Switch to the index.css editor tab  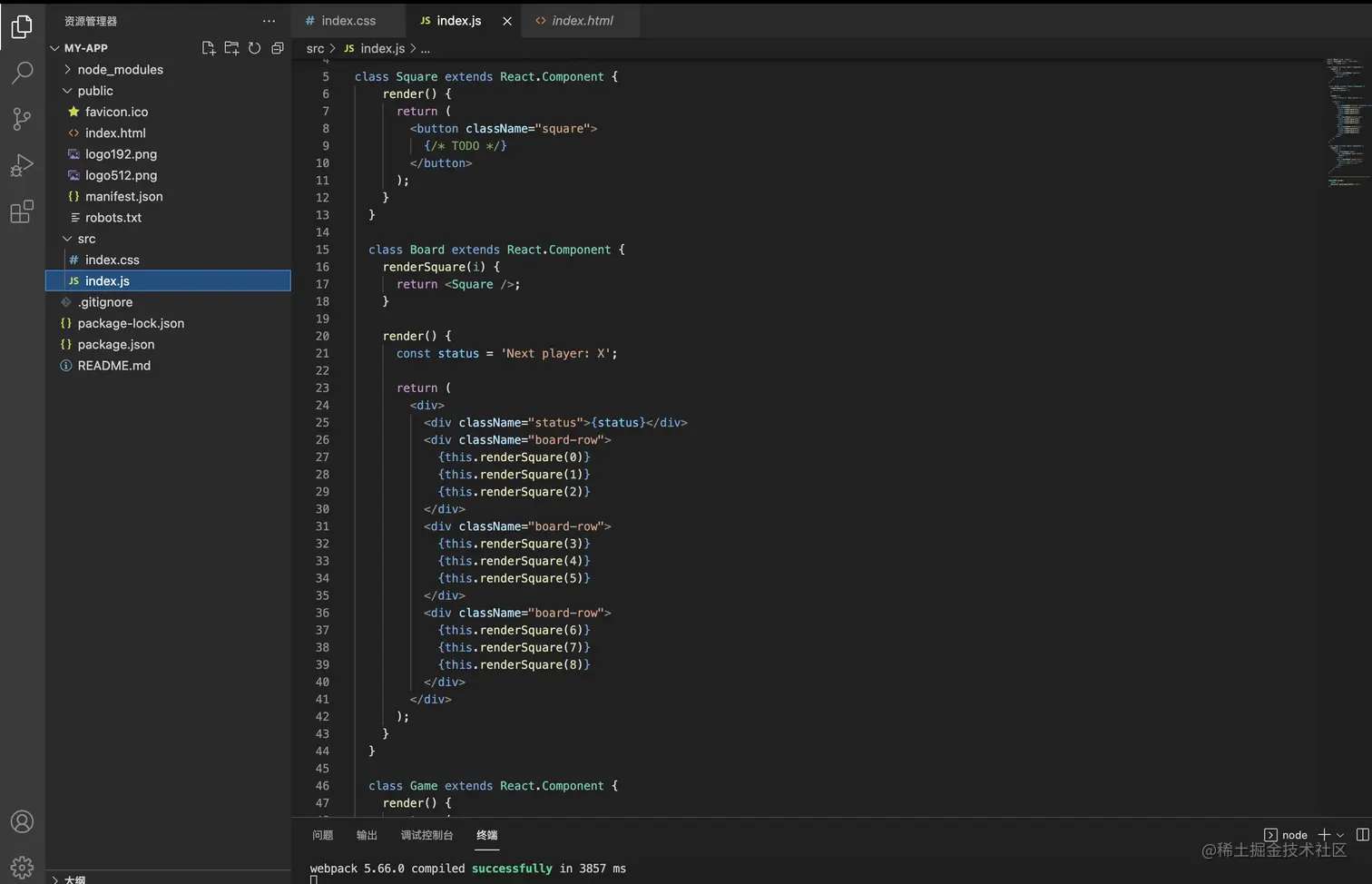click(x=348, y=21)
